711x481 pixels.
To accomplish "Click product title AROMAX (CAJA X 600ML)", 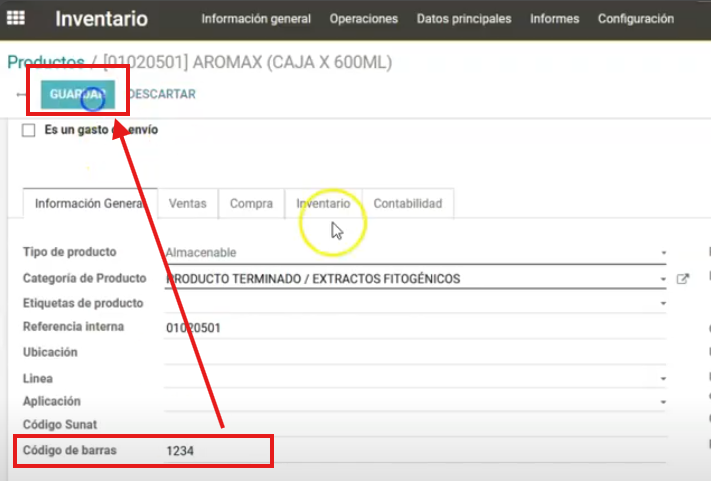I will (292, 62).
